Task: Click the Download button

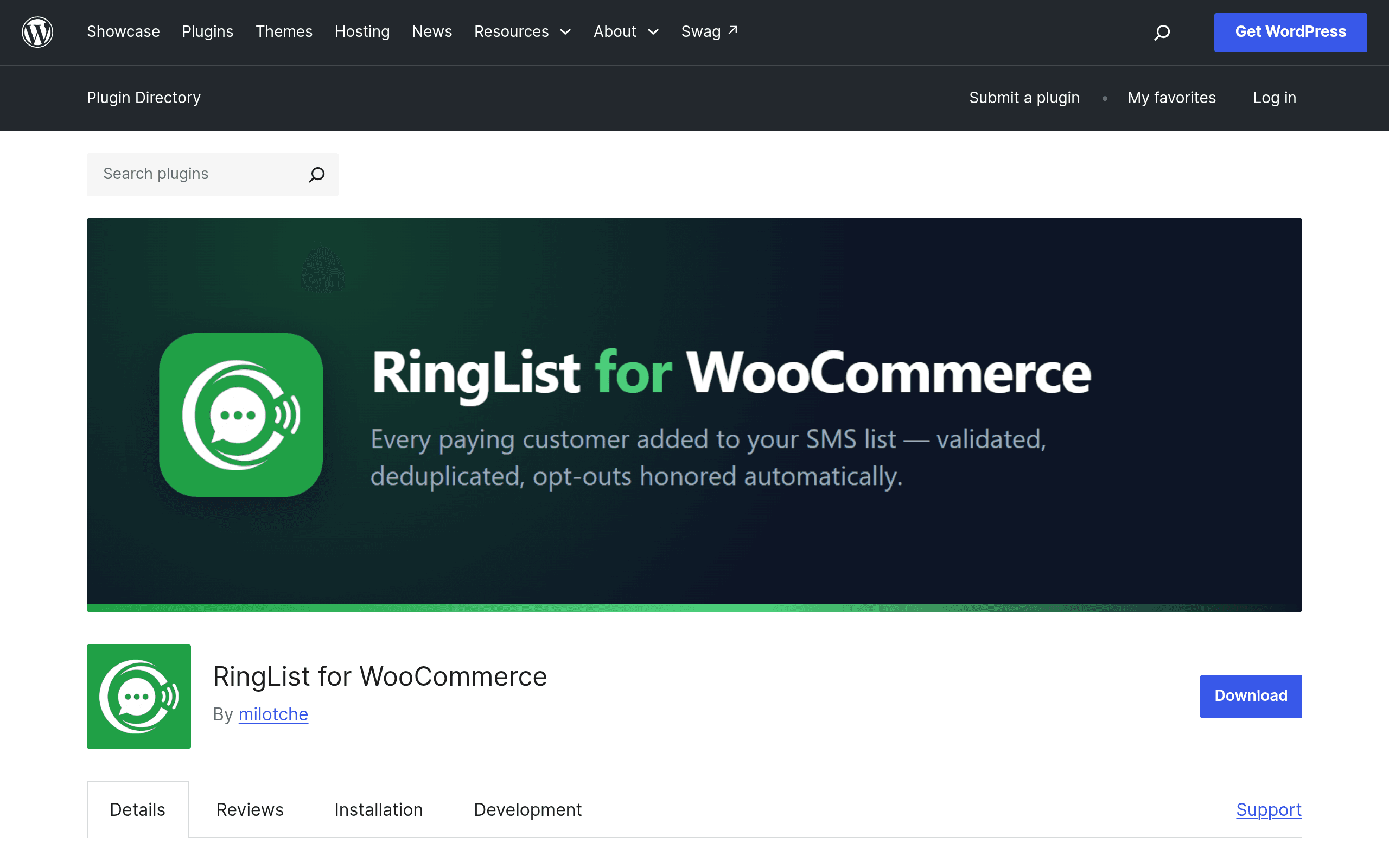Action: (x=1251, y=697)
